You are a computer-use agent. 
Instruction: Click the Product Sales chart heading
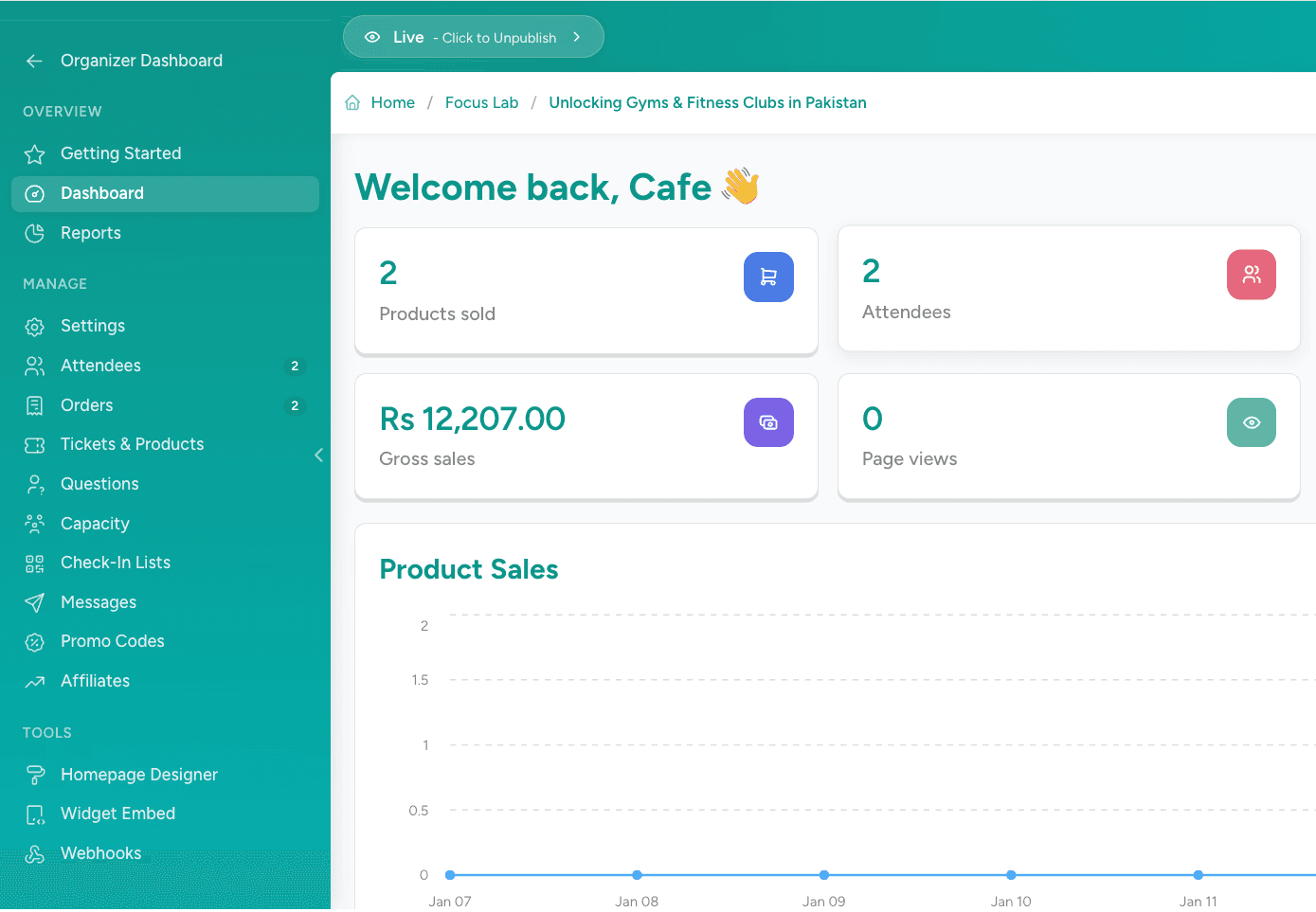(x=469, y=569)
